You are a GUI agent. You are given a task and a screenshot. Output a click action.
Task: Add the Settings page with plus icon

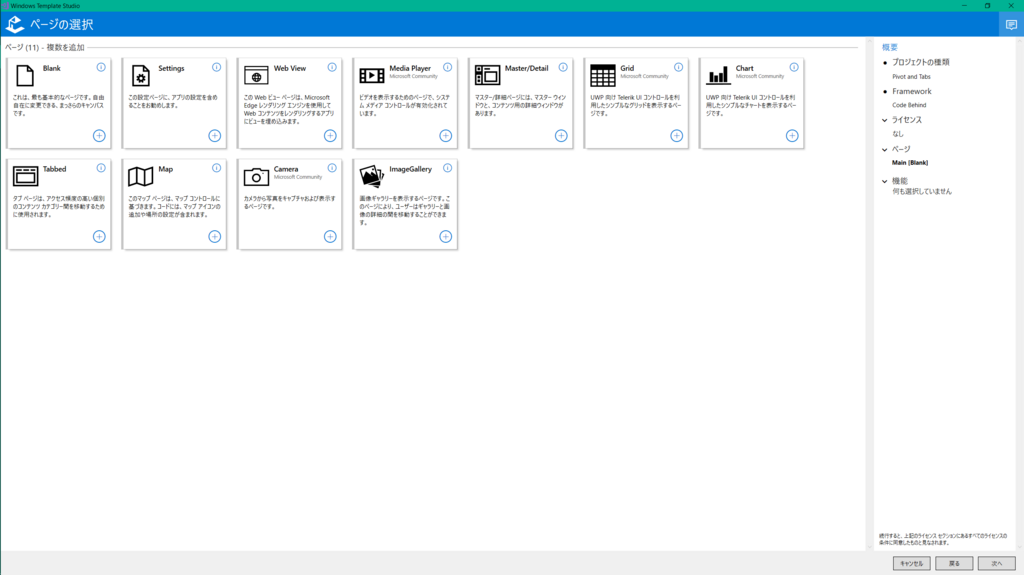pos(215,136)
